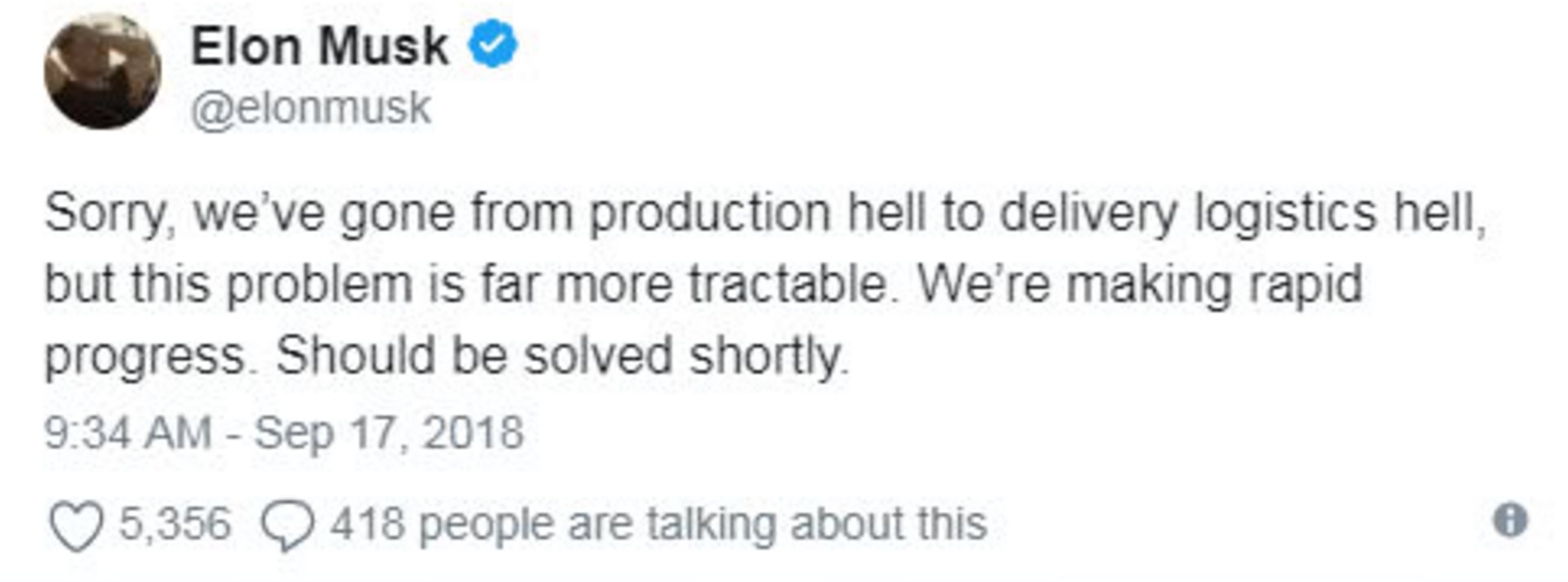Open "418 people are talking about this"
Viewport: 1568px width, 582px height.
point(658,524)
